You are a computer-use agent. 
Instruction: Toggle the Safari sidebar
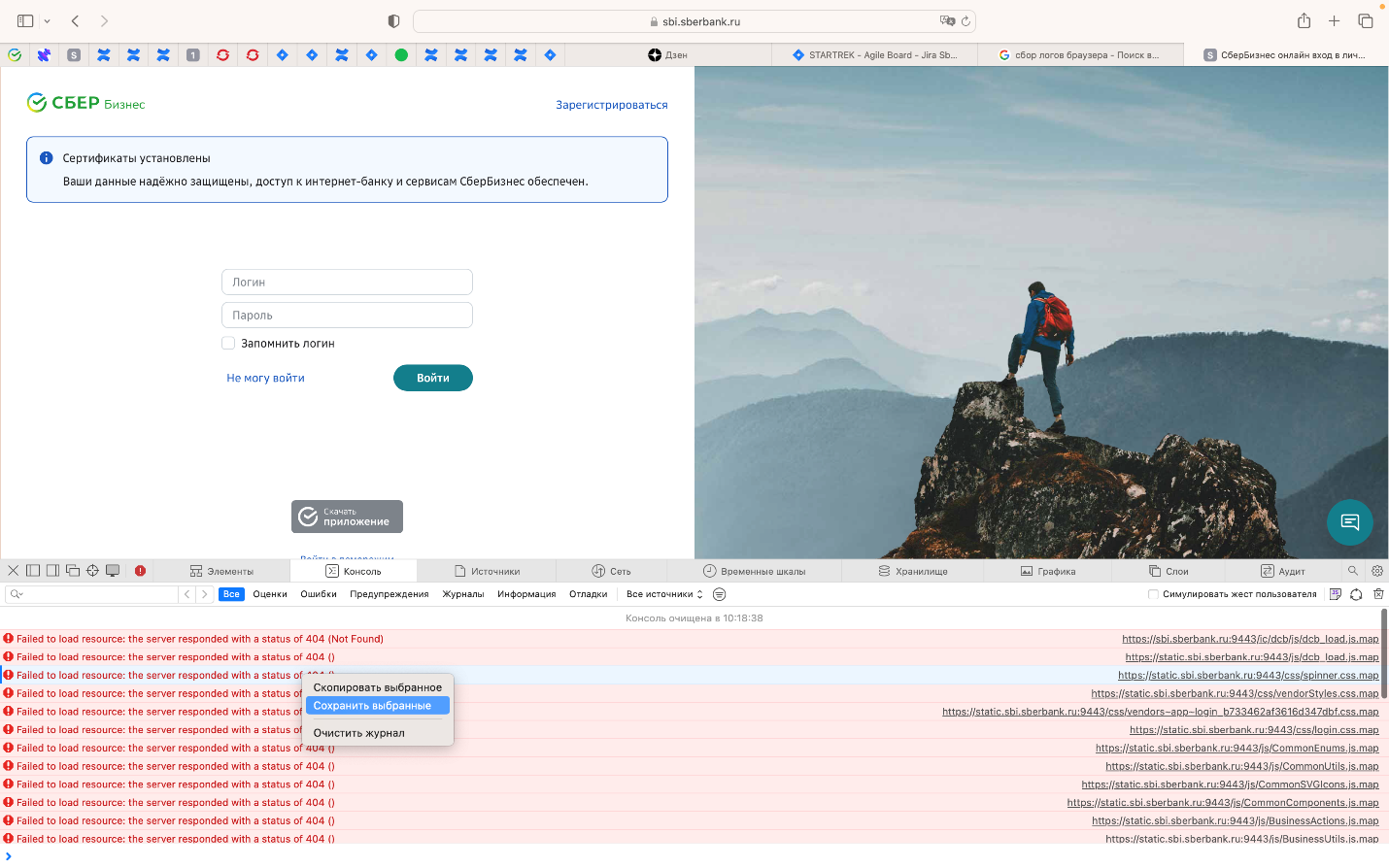tap(25, 20)
